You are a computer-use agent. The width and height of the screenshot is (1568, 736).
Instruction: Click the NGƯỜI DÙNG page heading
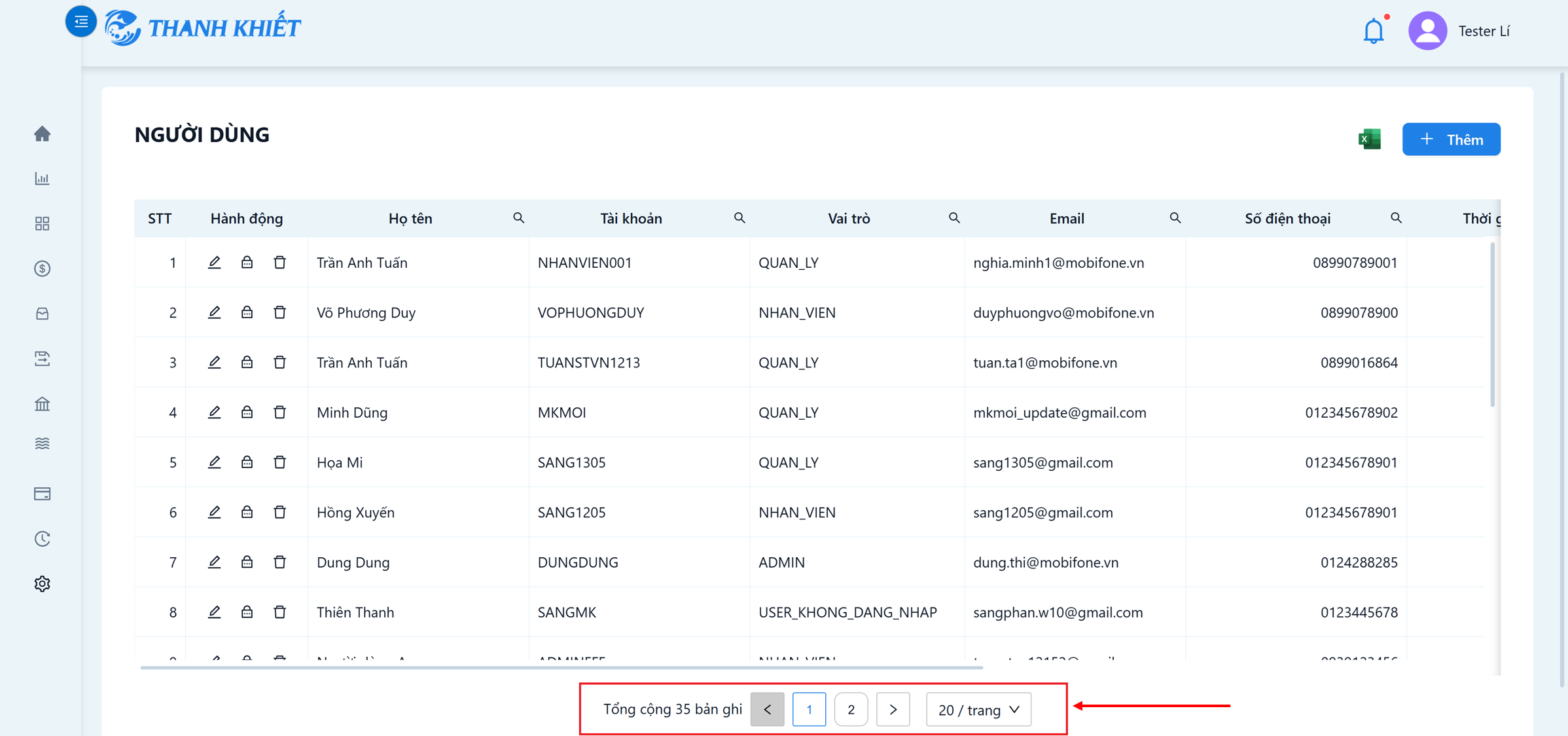click(x=202, y=135)
